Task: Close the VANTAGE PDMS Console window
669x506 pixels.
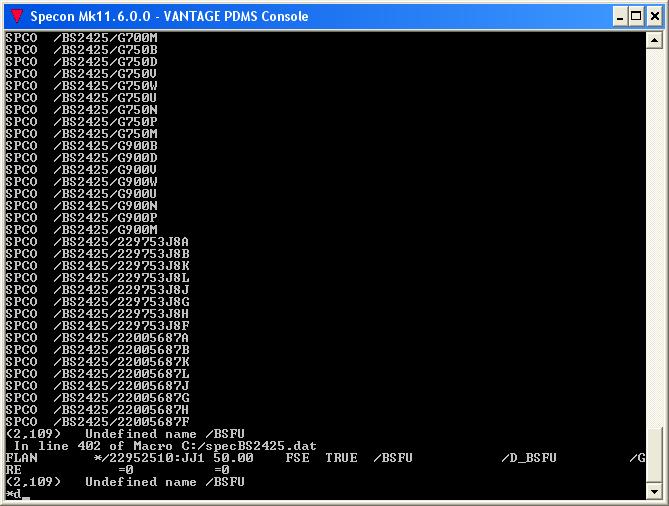Action: coord(655,16)
